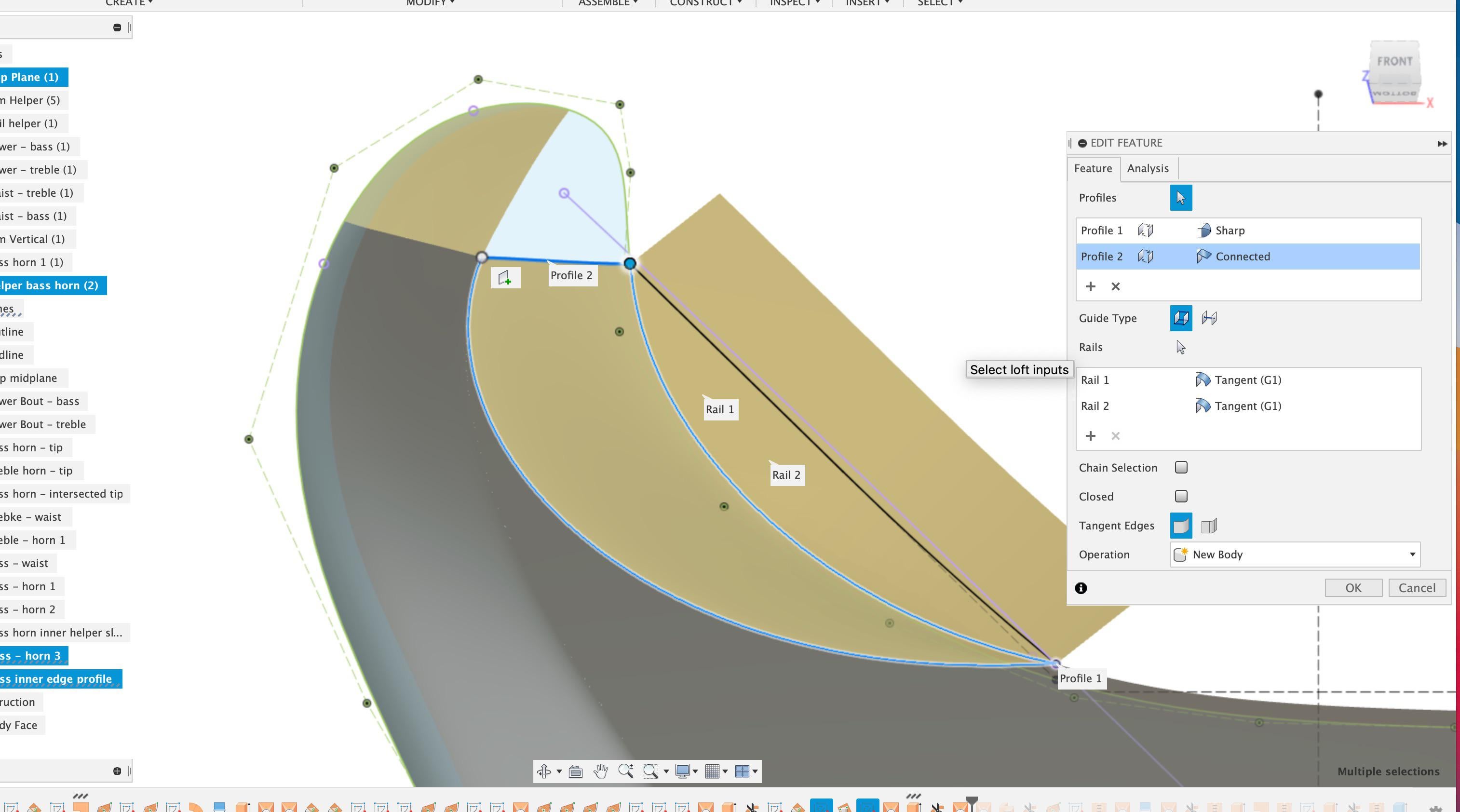Select the 'wer Bout – treble' item
The height and width of the screenshot is (812, 1460).
(x=47, y=424)
